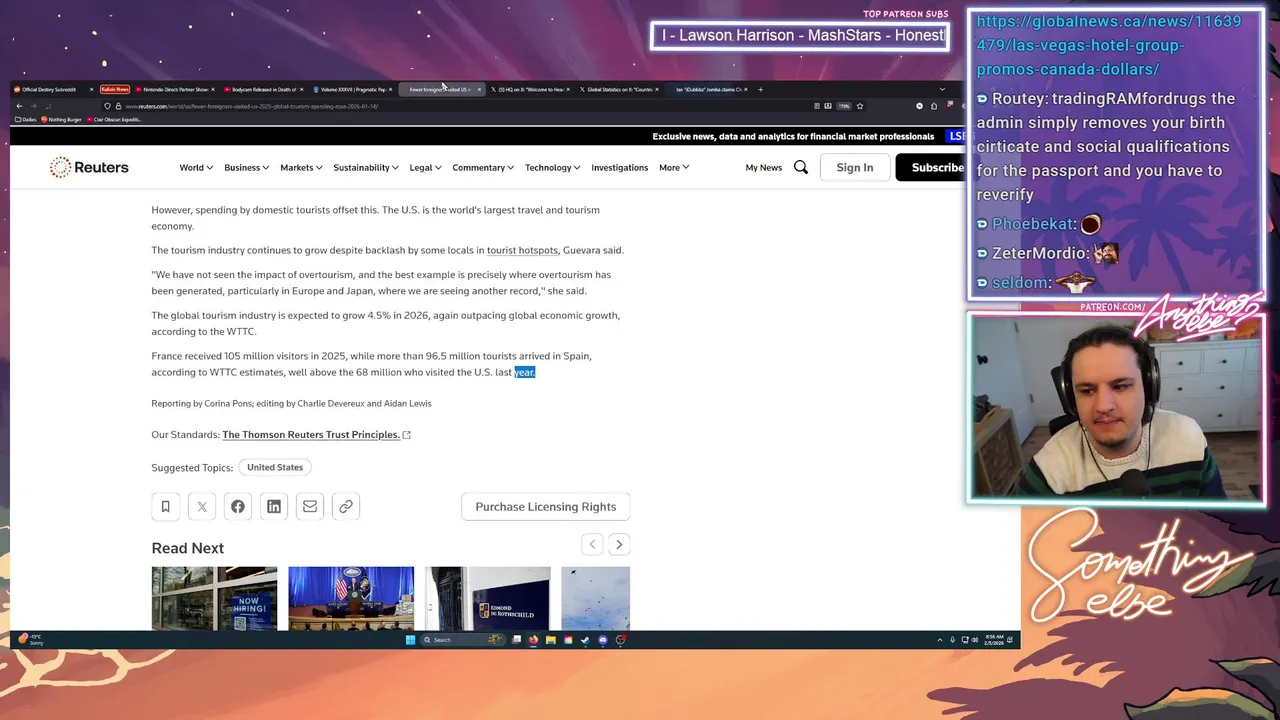Open the browser tab list chevron
Image resolution: width=1280 pixels, height=720 pixels.
[x=942, y=90]
